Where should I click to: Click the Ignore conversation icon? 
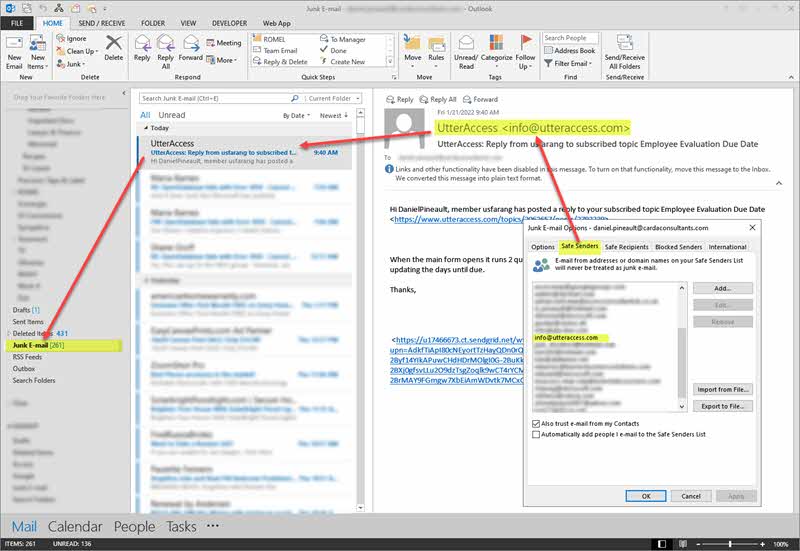tap(61, 38)
